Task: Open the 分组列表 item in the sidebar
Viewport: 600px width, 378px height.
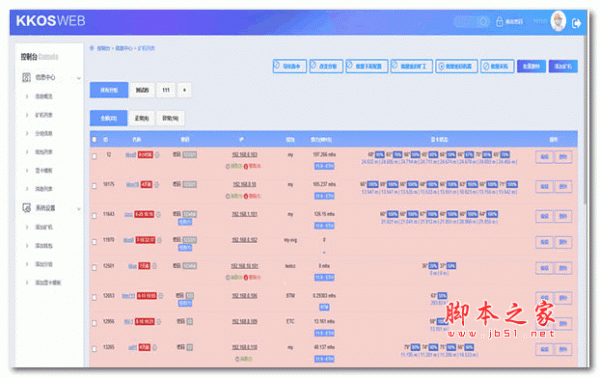Action: pos(44,134)
